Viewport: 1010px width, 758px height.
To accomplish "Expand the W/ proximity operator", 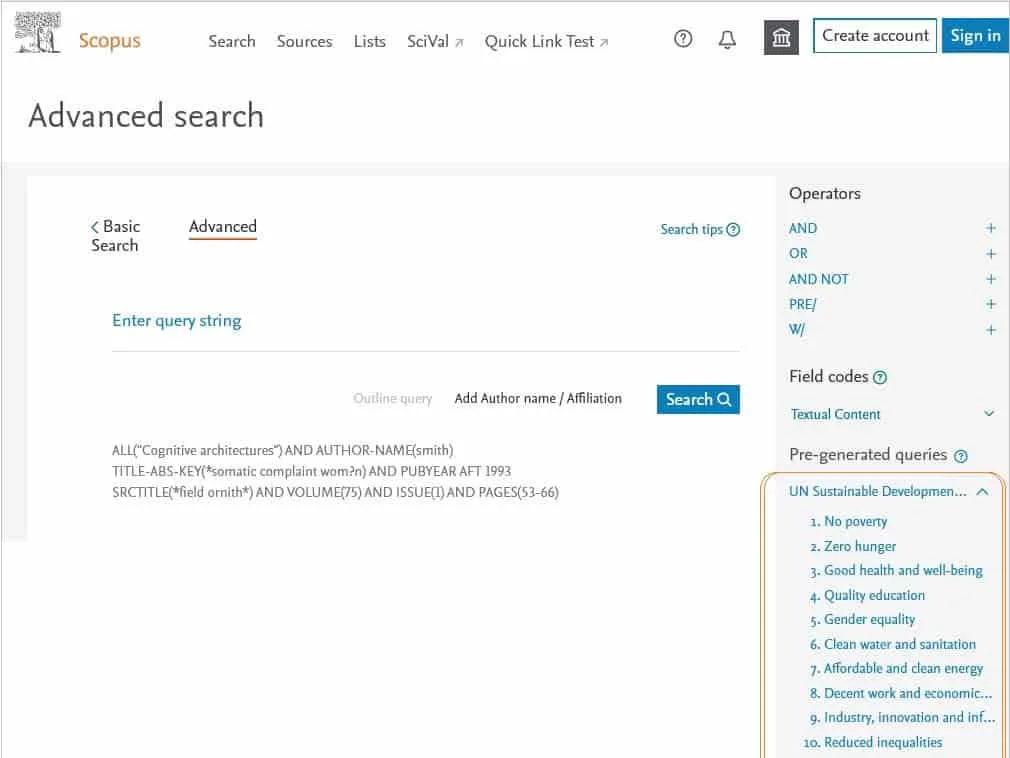I will [990, 329].
